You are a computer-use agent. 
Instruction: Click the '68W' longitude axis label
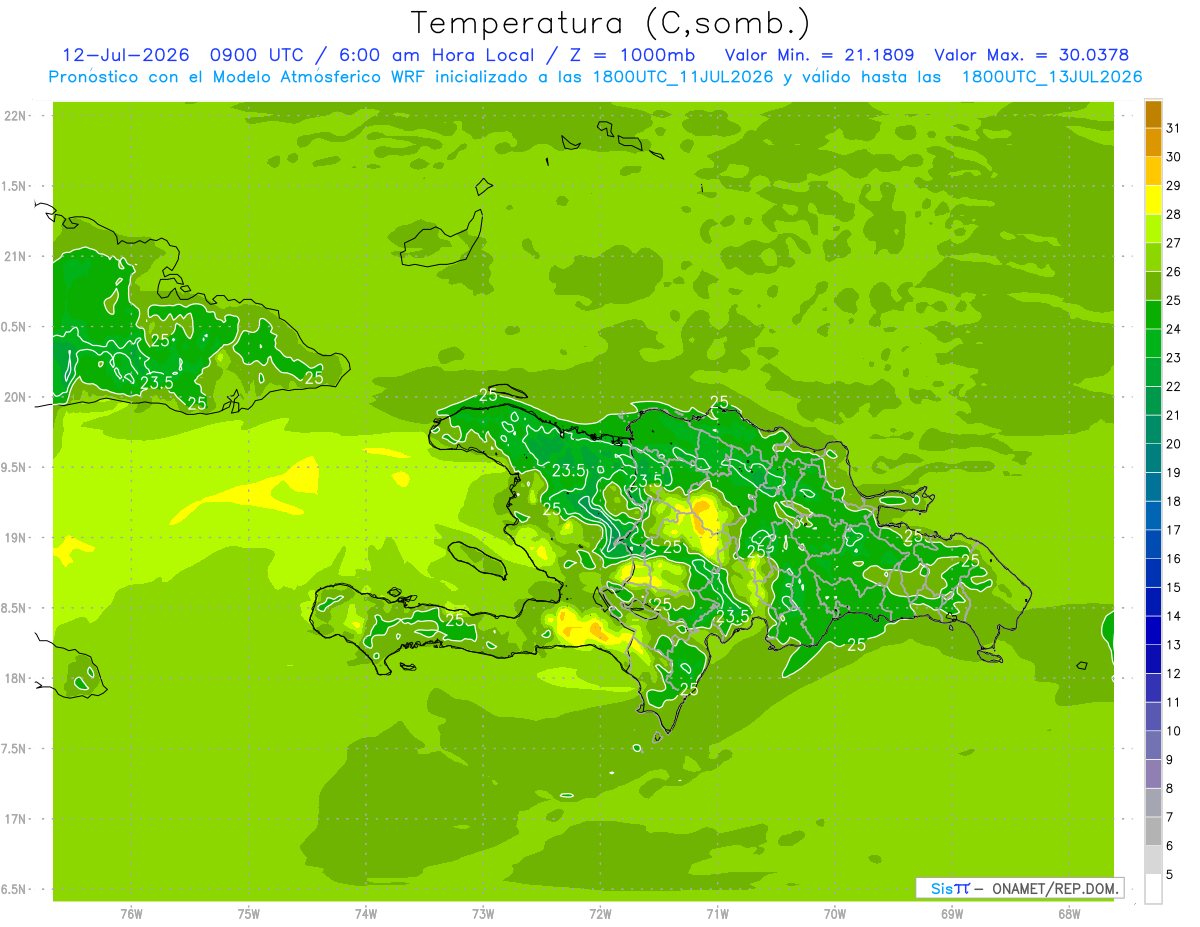click(x=1069, y=914)
